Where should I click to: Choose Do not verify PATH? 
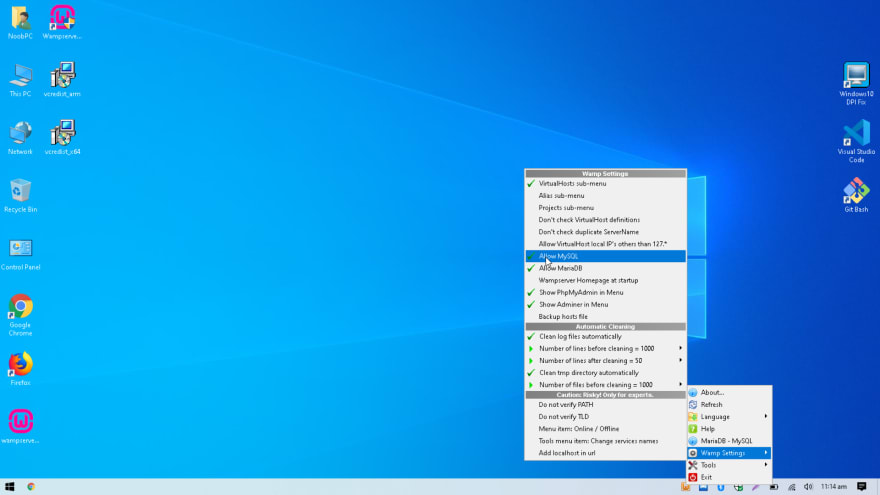pos(605,405)
